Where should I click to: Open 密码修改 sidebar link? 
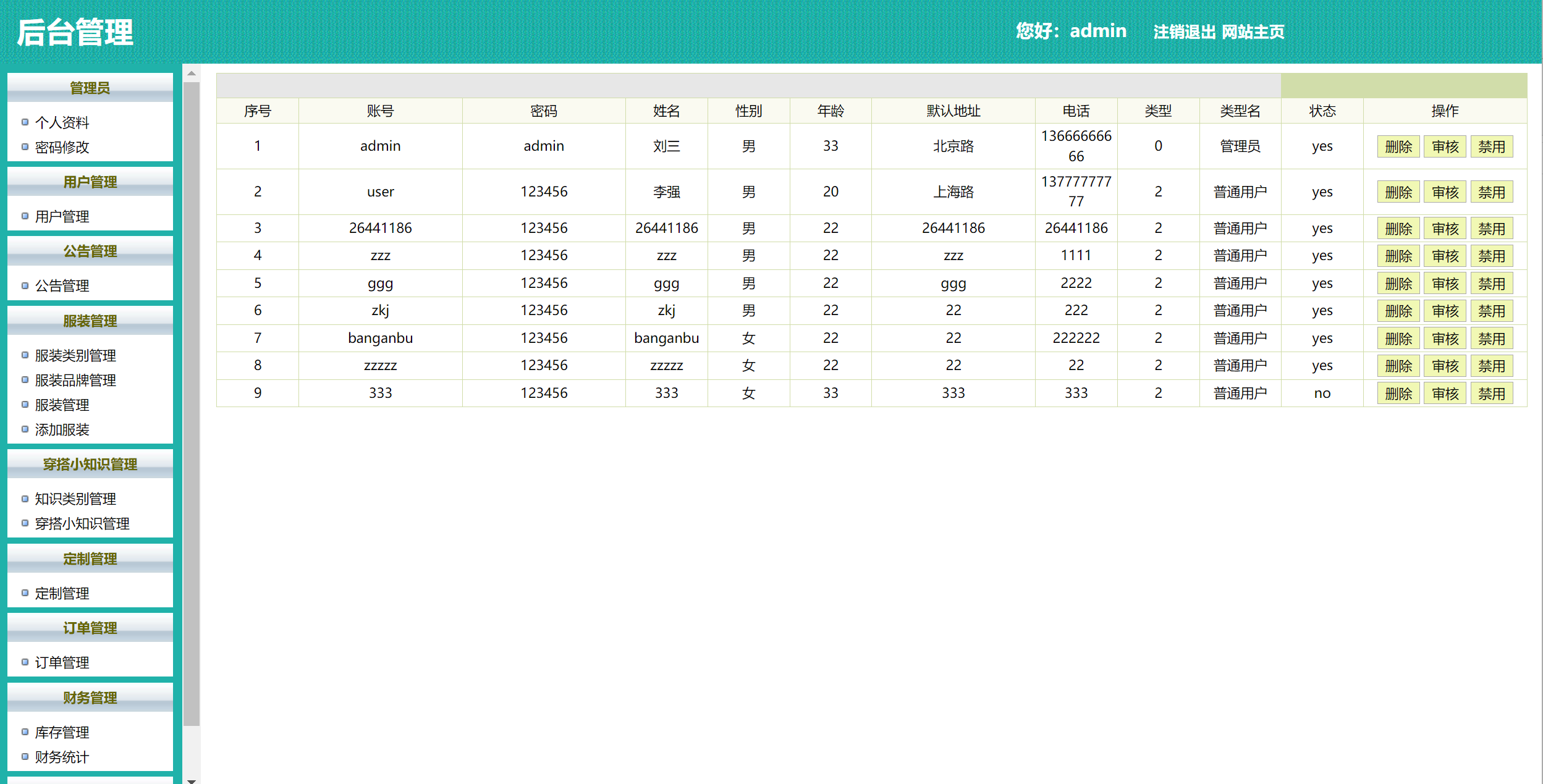pyautogui.click(x=62, y=147)
